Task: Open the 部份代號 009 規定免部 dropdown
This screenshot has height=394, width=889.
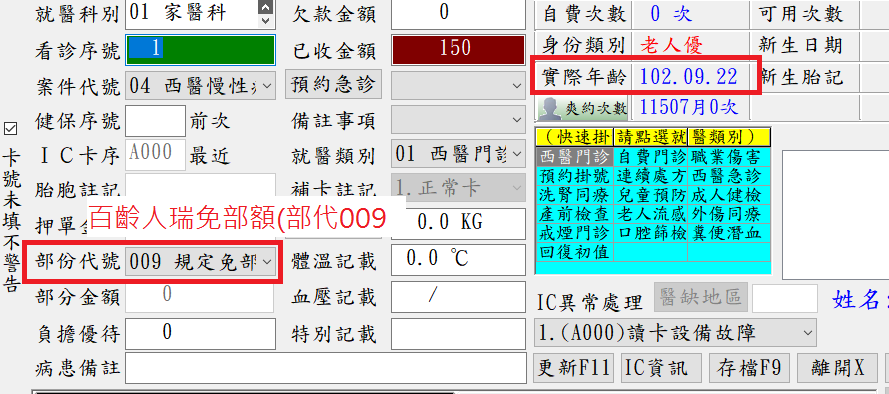Action: [x=200, y=262]
